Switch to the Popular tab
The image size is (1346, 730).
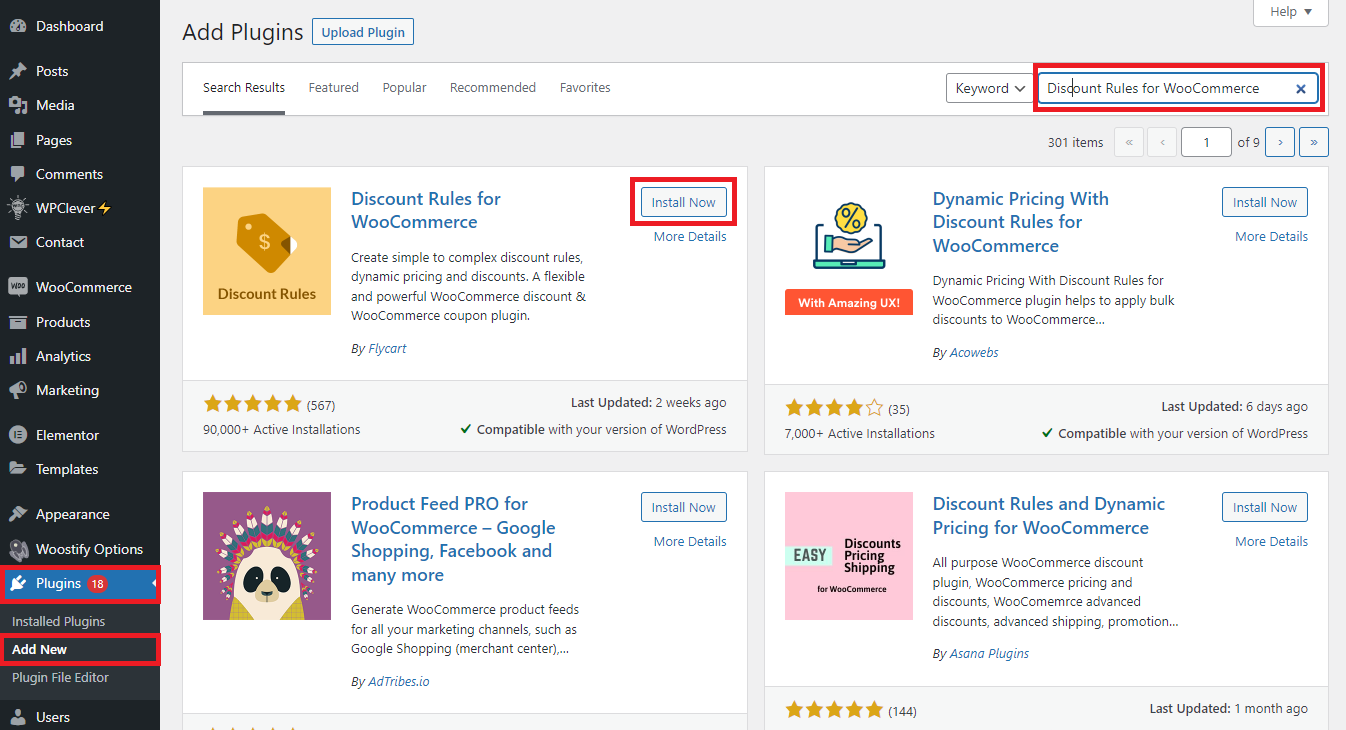coord(404,88)
